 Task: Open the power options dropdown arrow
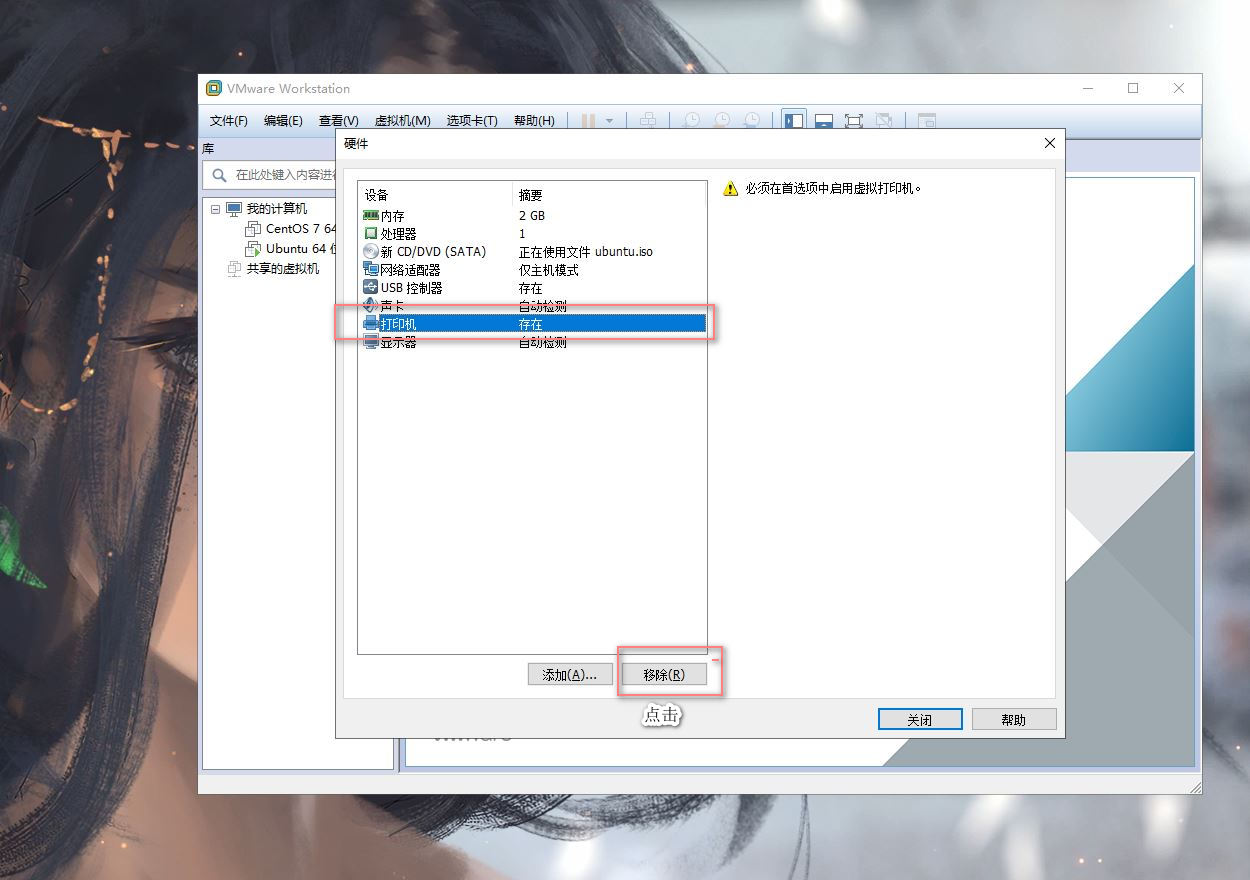(x=610, y=121)
